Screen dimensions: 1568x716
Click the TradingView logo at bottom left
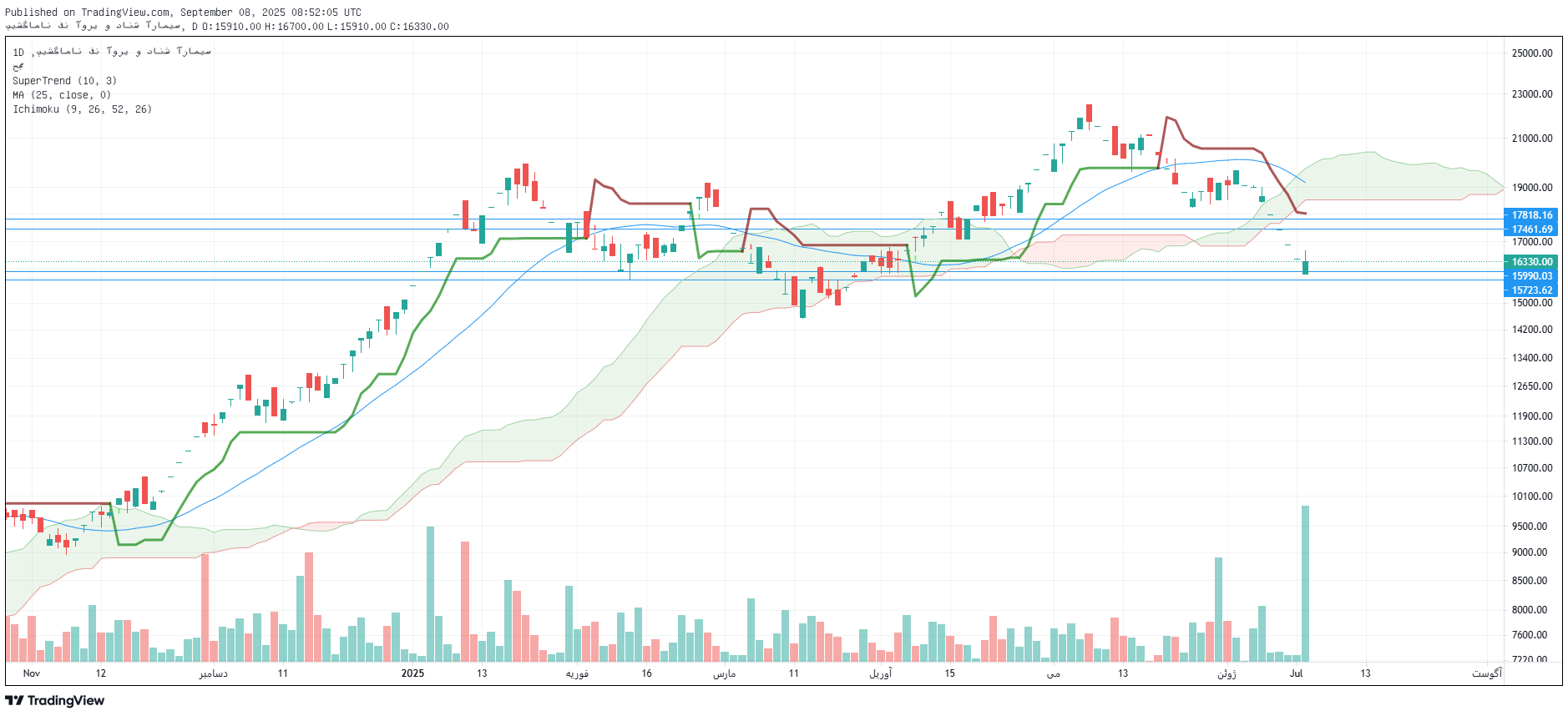(x=55, y=701)
